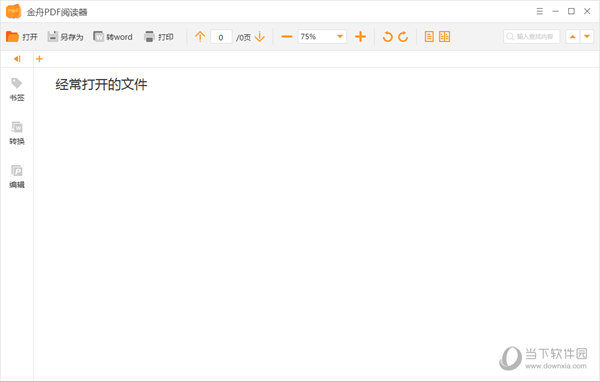Find next search result with down triangle

[x=587, y=37]
